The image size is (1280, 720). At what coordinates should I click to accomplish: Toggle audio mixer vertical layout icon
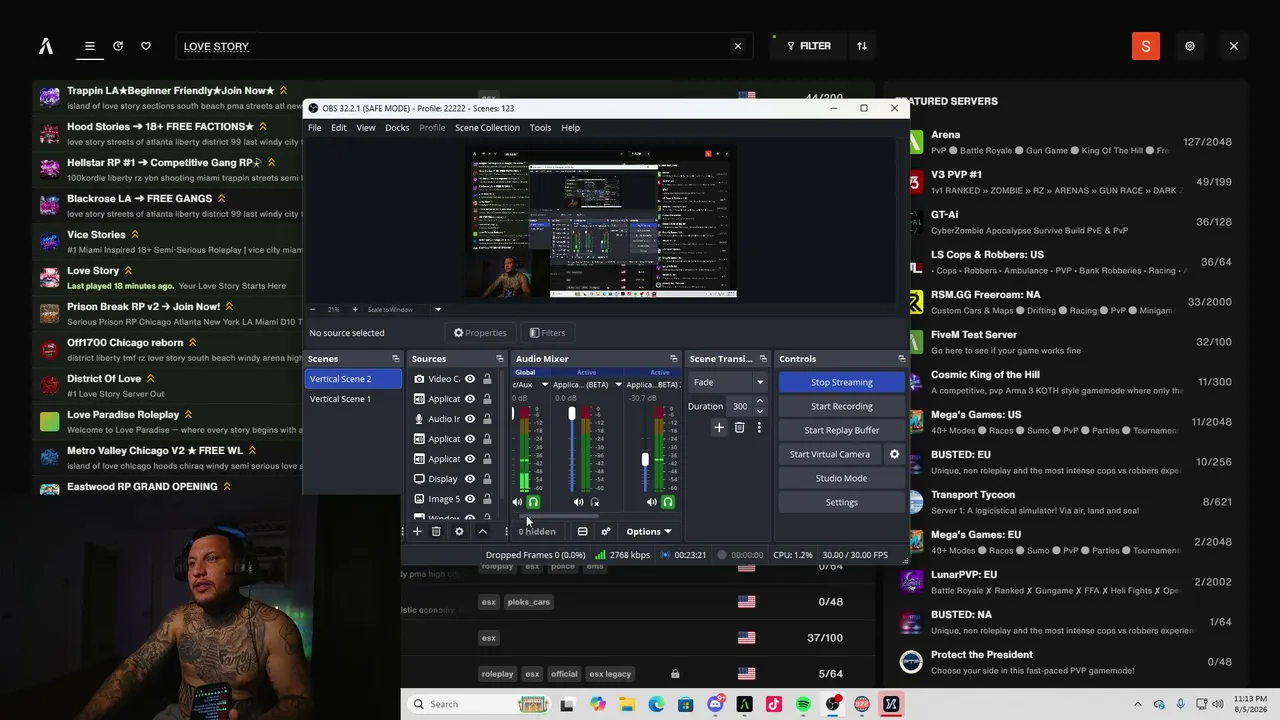582,531
